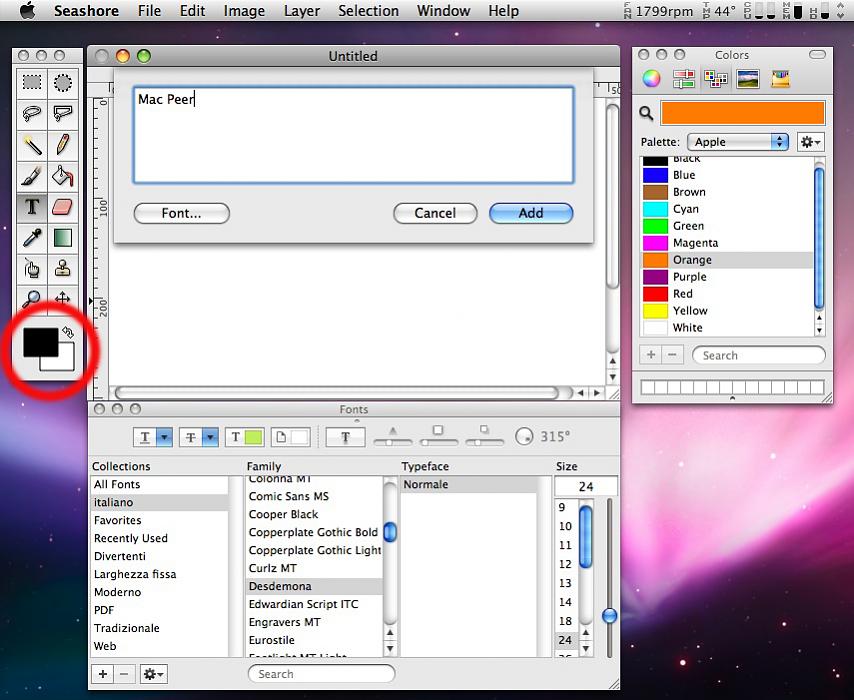Screen dimensions: 854x700
Task: Select the eraser tool
Action: [63, 207]
